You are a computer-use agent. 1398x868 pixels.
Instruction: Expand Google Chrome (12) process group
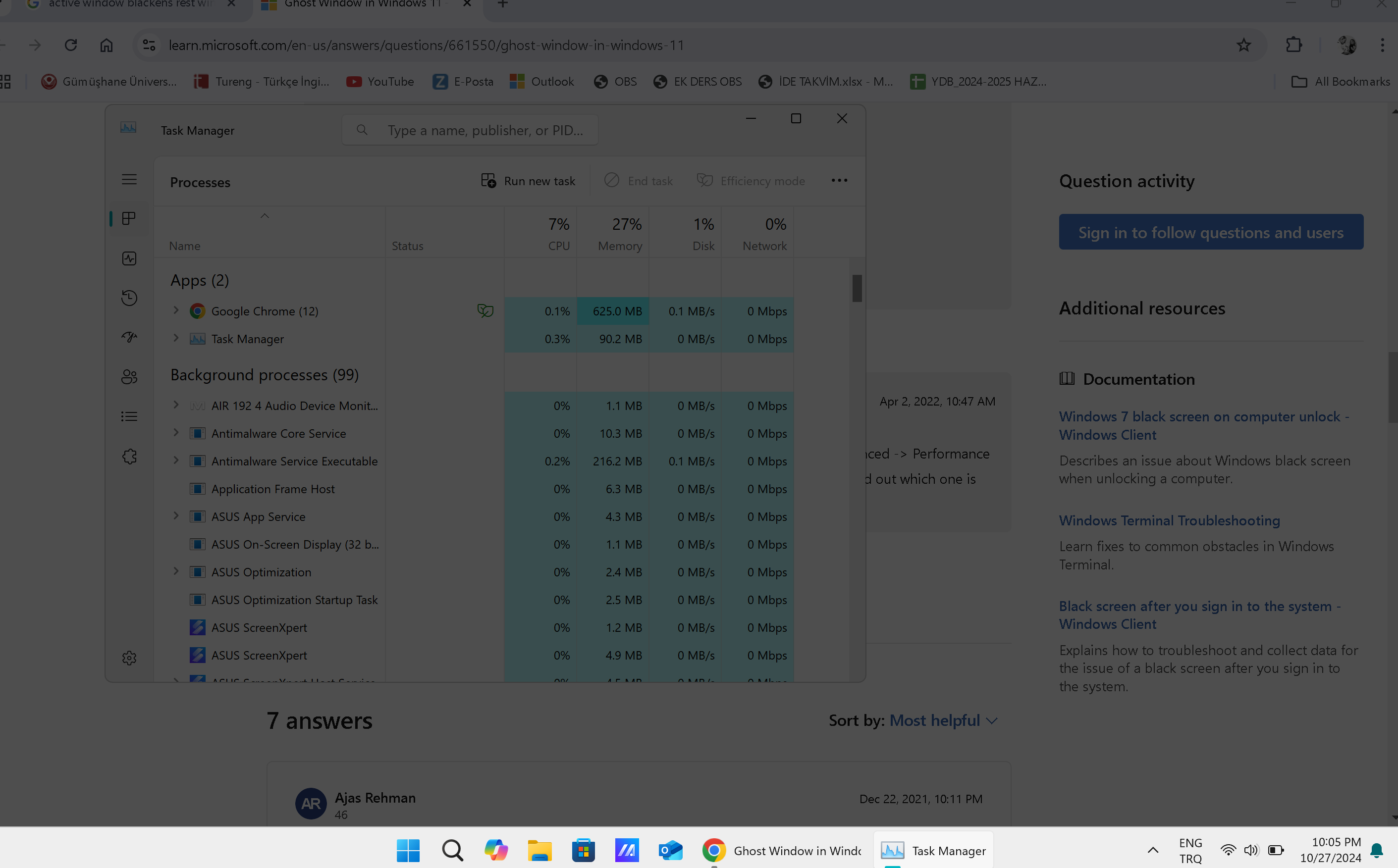coord(176,310)
